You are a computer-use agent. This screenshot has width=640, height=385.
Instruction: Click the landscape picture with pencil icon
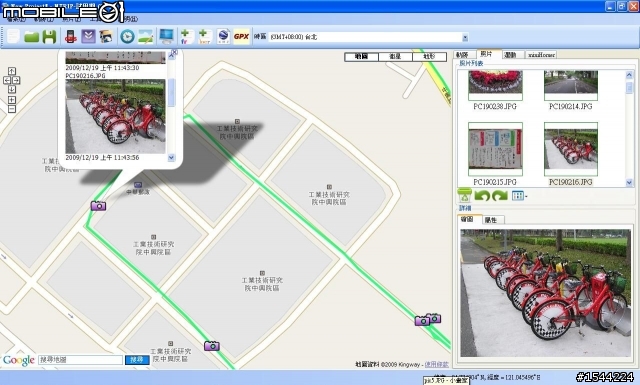click(146, 37)
